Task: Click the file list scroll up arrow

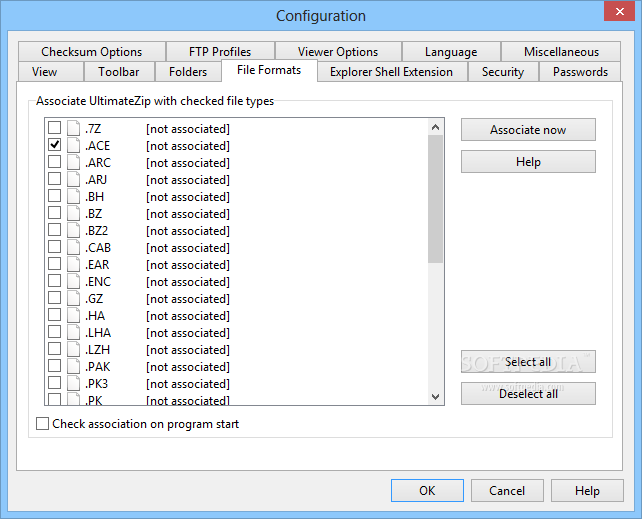Action: 436,127
